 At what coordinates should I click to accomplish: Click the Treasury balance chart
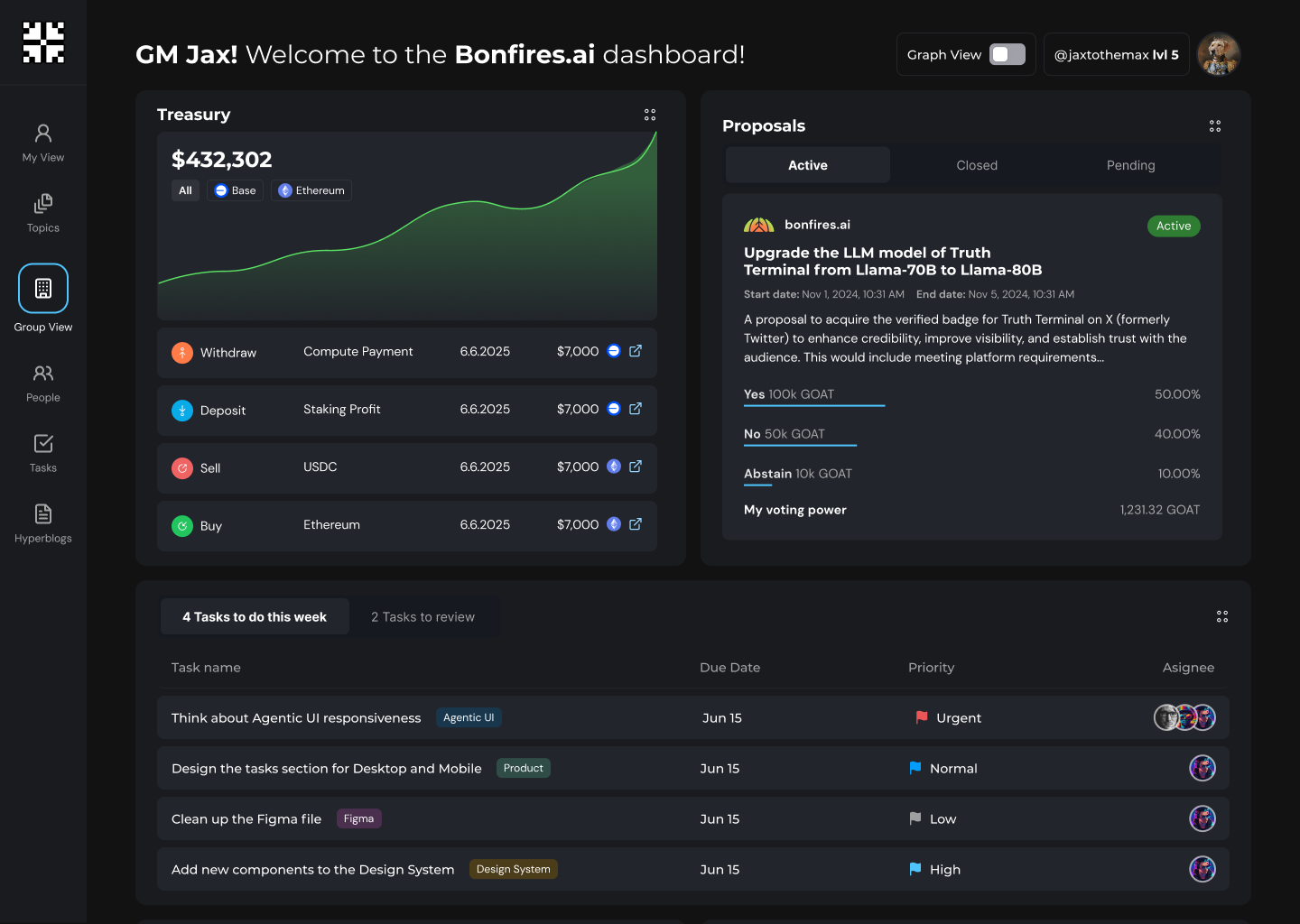click(407, 226)
